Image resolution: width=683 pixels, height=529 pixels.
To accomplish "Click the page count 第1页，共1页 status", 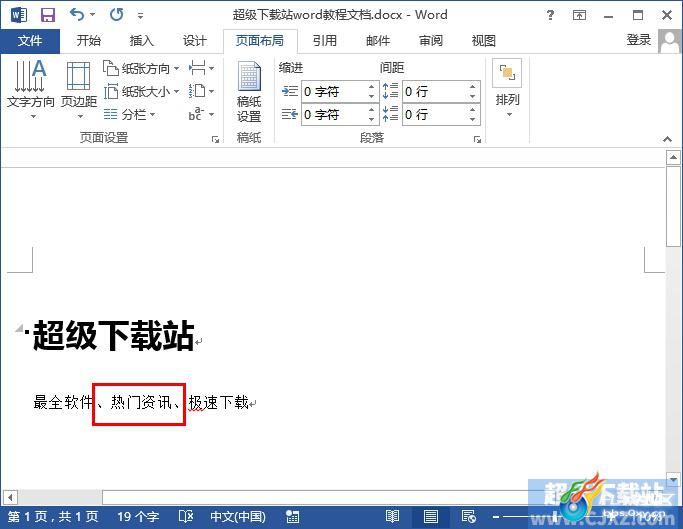I will coord(53,517).
